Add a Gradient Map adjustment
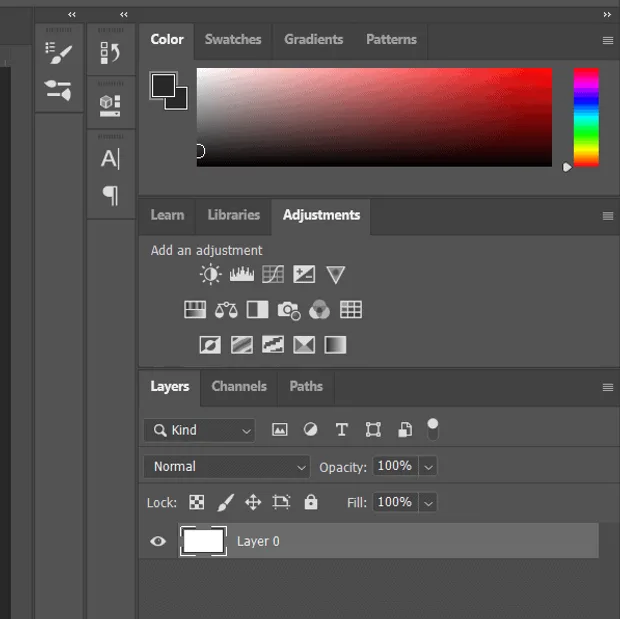Viewport: 620px width, 619px height. (335, 345)
